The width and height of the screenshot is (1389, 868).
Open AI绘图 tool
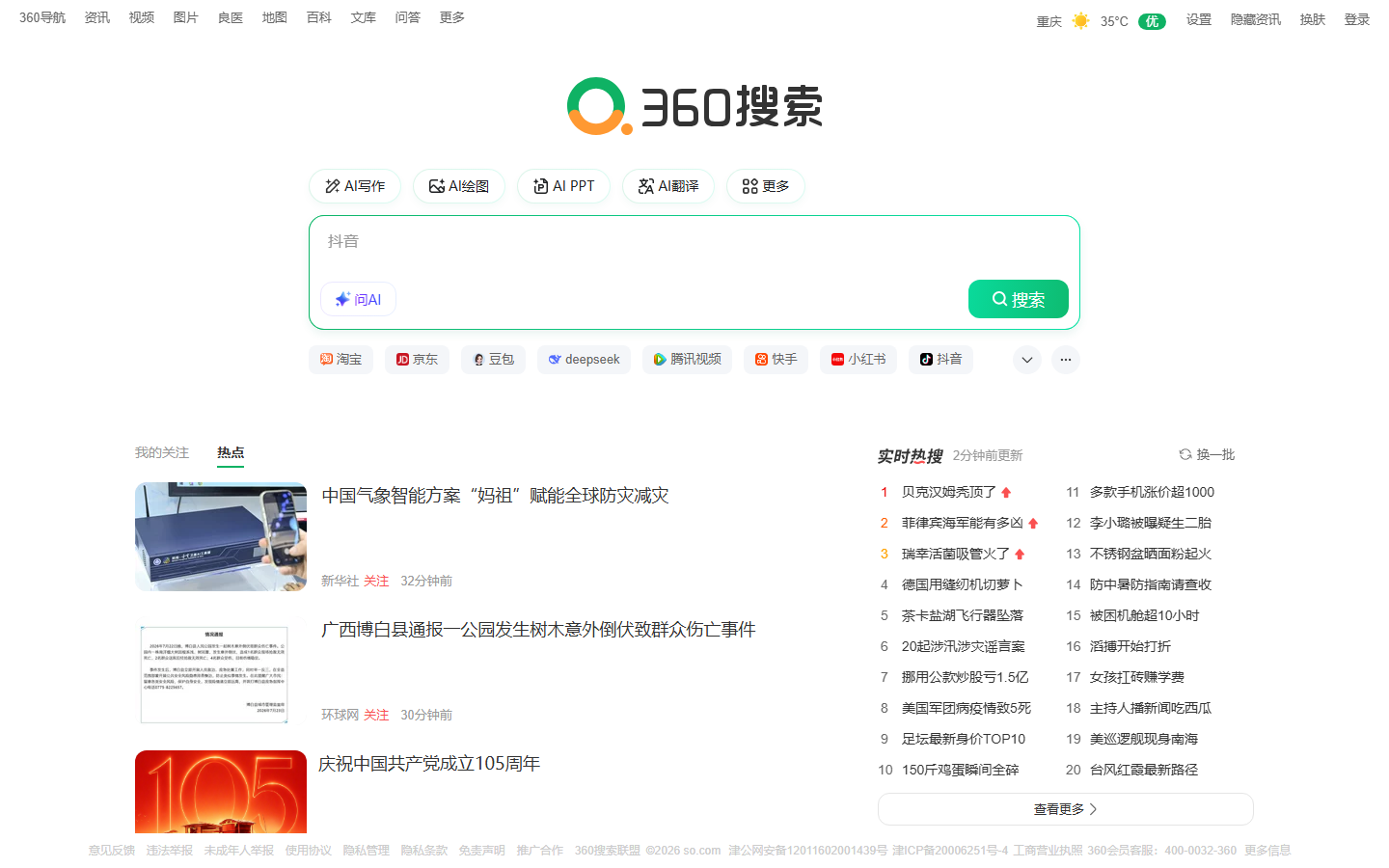point(459,186)
